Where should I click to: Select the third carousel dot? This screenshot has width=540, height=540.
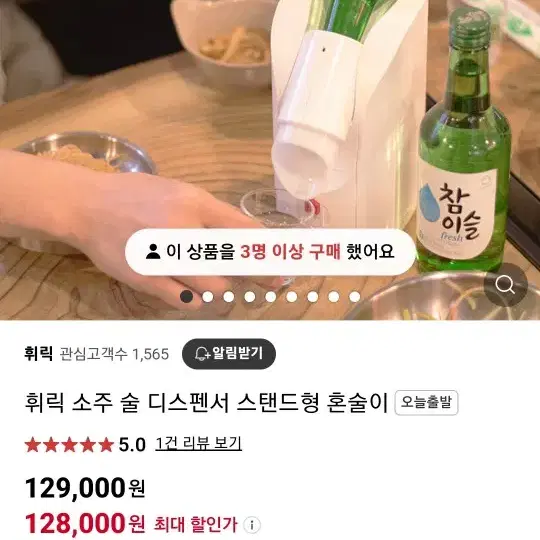click(x=229, y=297)
